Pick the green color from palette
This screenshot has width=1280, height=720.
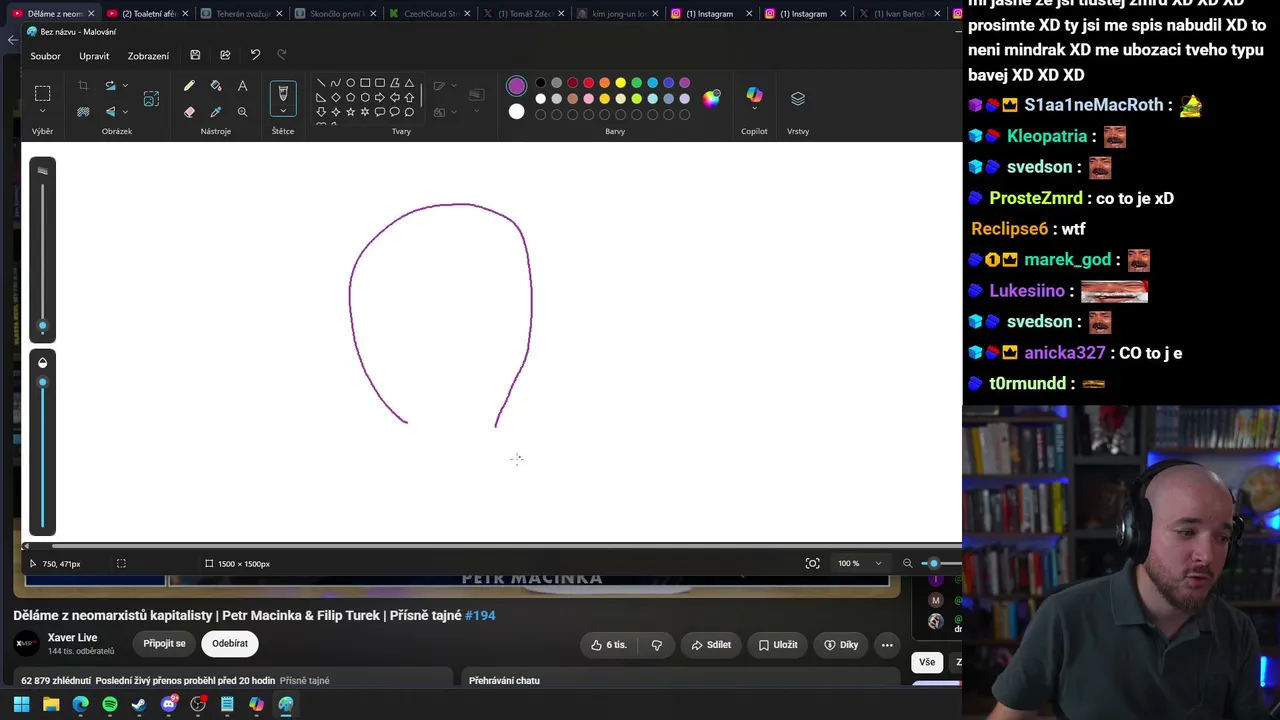(637, 83)
